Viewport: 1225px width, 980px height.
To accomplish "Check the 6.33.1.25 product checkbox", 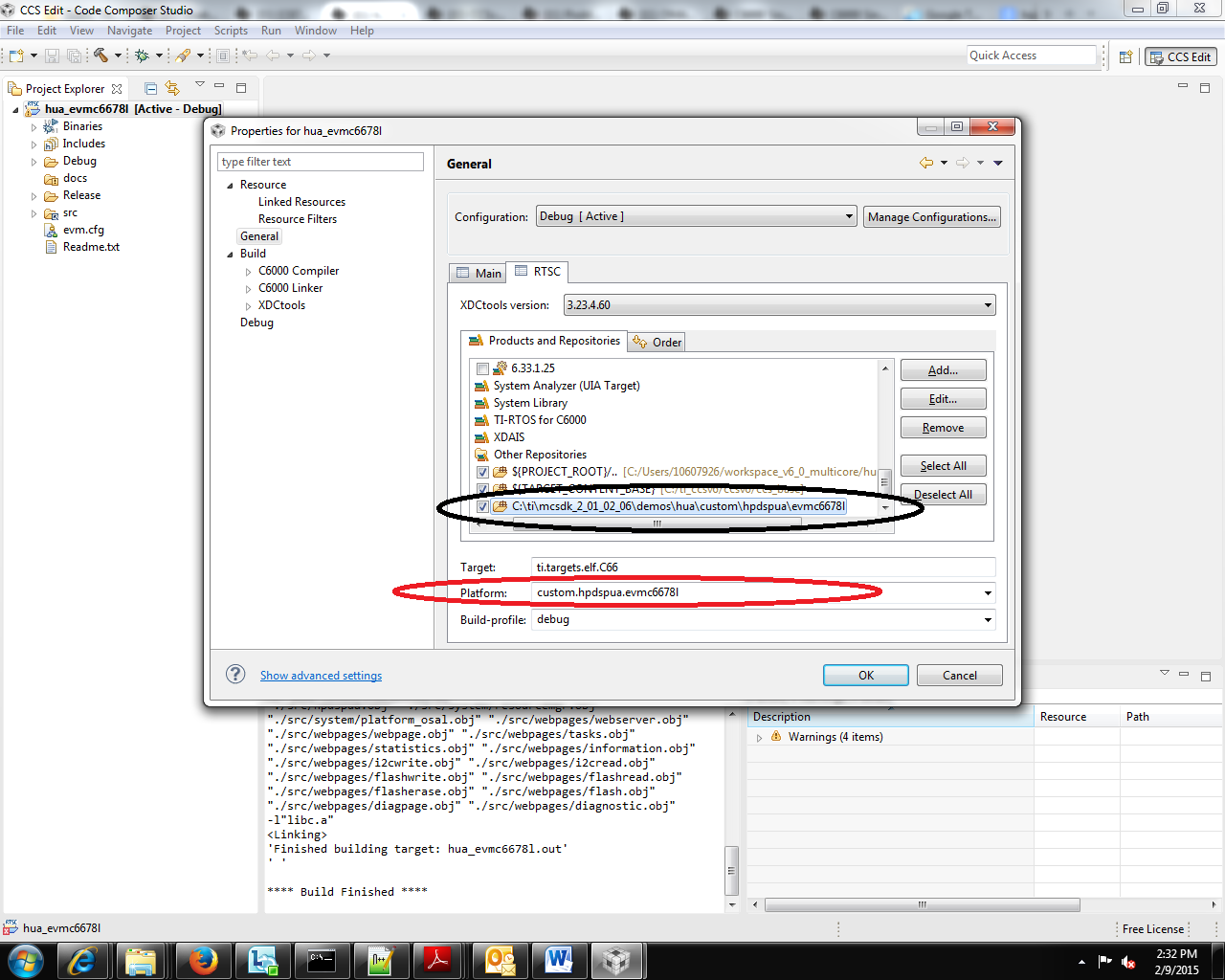I will pyautogui.click(x=482, y=368).
